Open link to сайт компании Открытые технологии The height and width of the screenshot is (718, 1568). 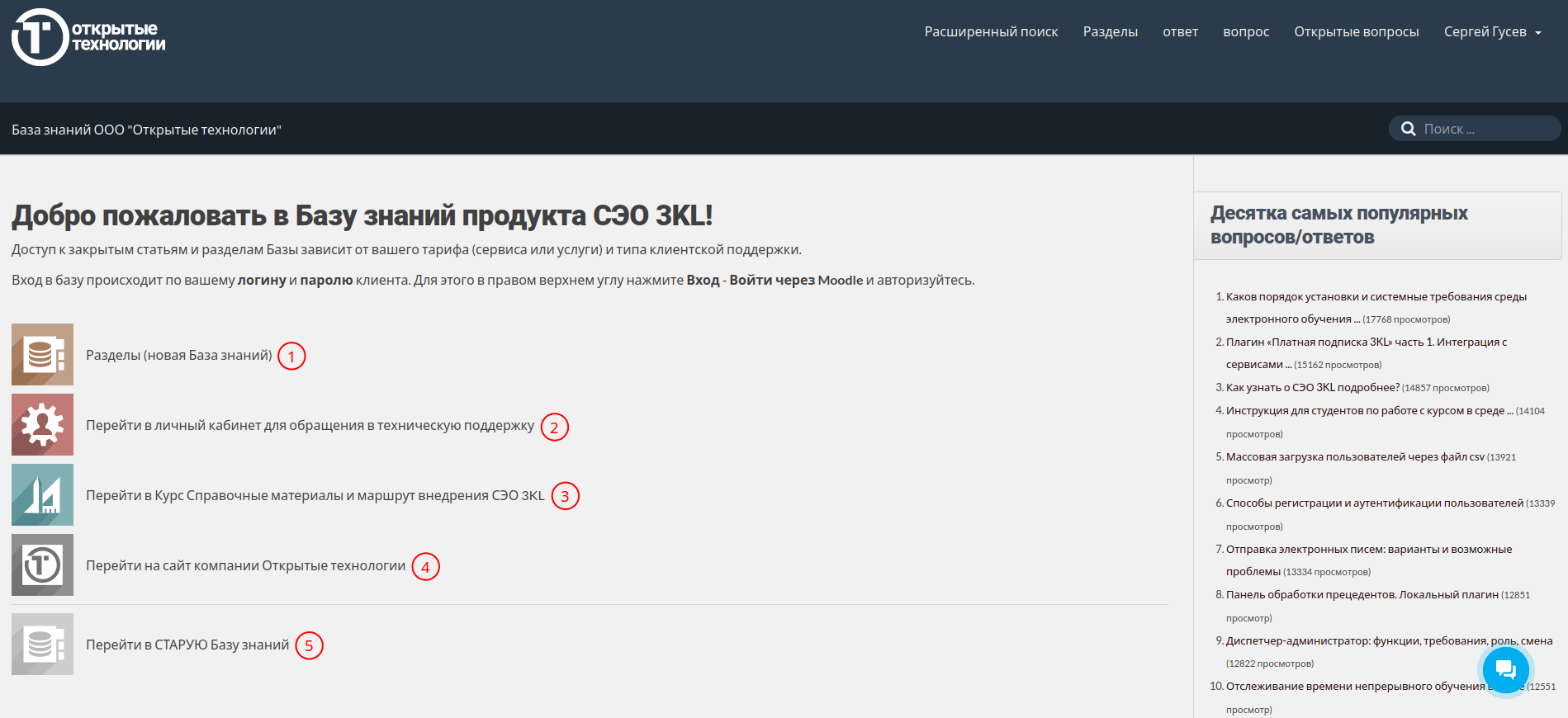coord(245,565)
